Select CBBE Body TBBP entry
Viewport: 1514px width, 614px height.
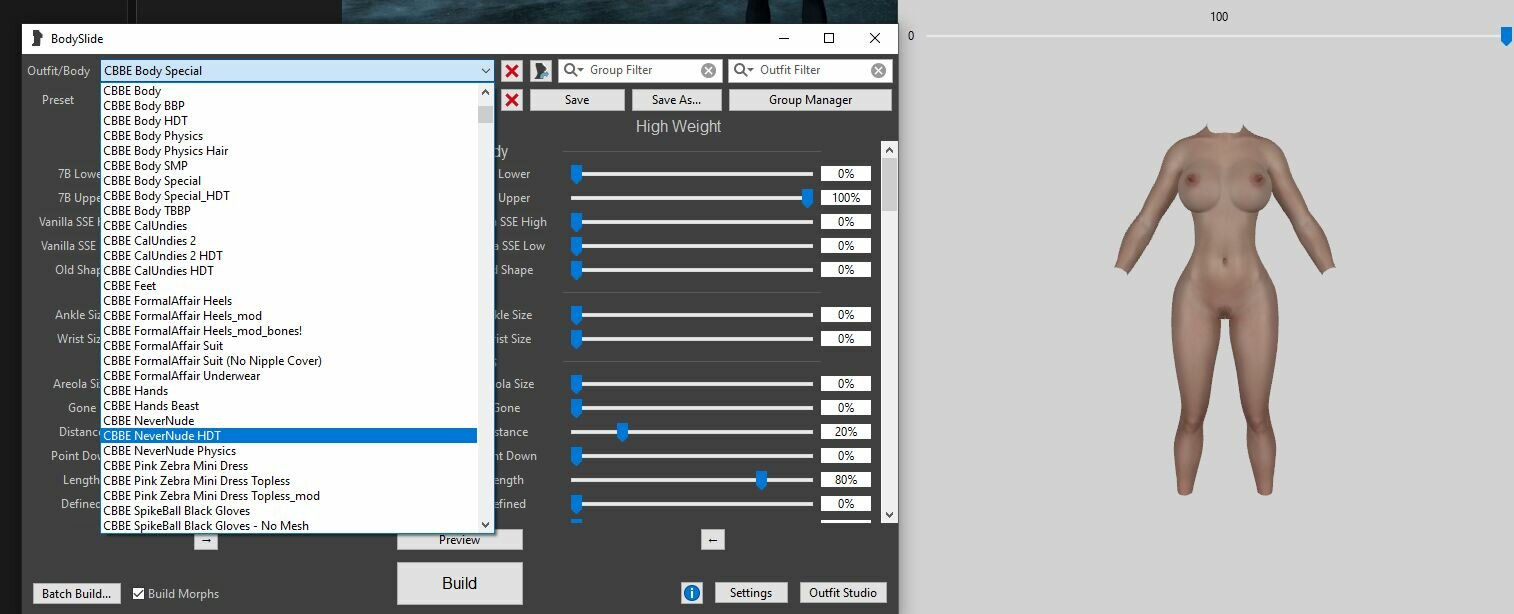point(288,210)
